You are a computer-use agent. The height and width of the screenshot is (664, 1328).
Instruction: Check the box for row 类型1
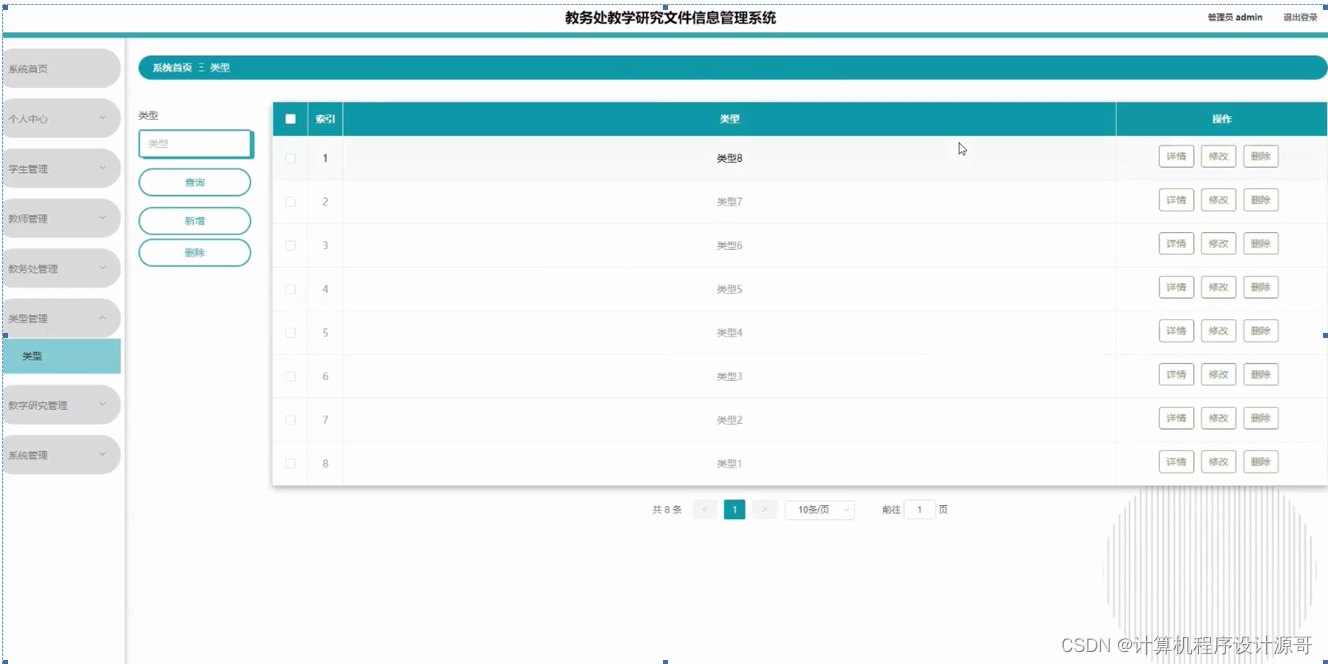(x=290, y=464)
